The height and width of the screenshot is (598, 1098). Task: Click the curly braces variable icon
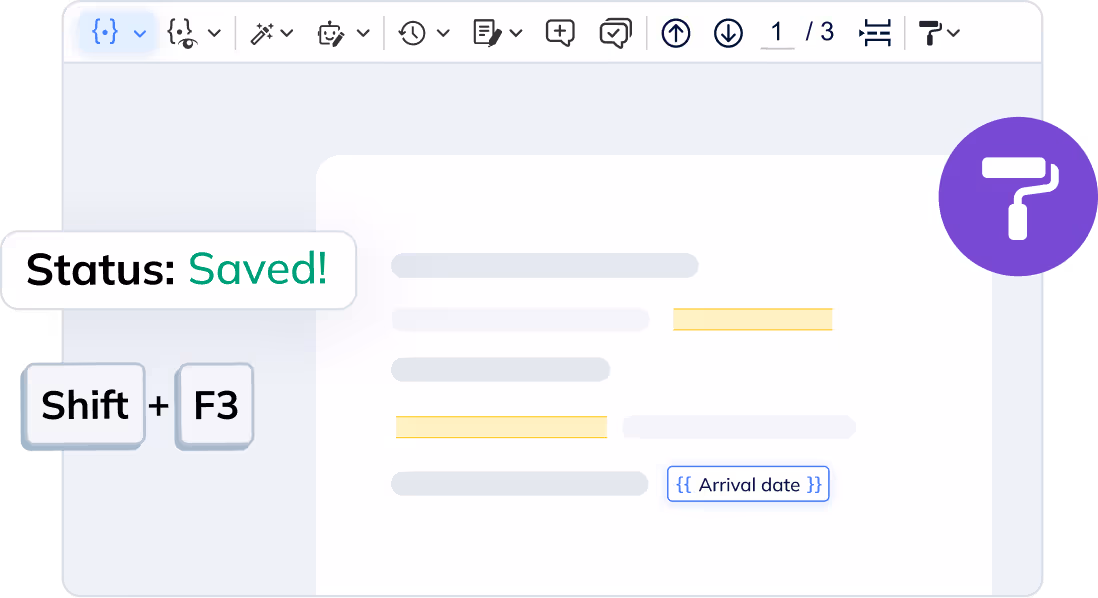click(105, 32)
